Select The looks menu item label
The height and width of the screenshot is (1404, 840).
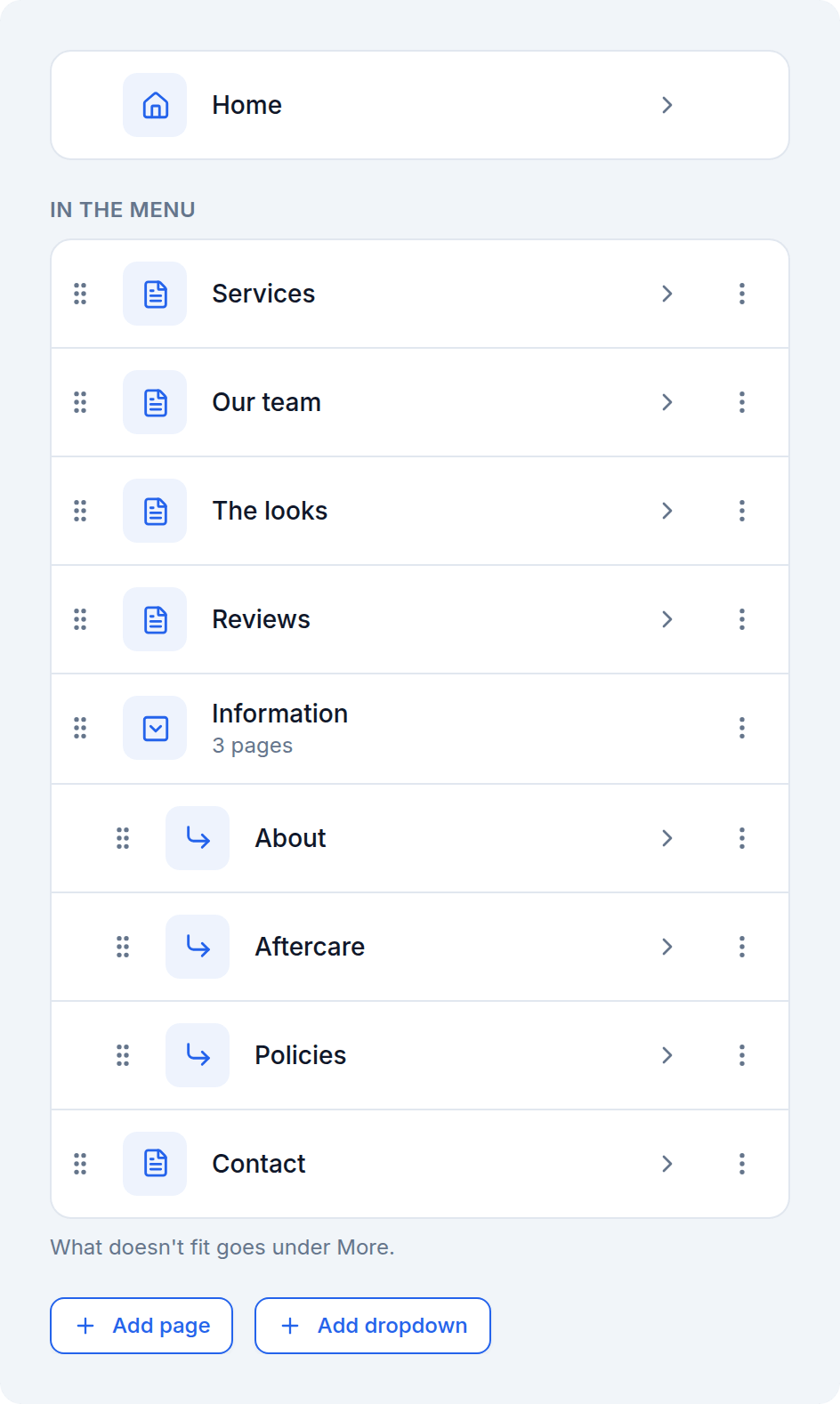(270, 511)
